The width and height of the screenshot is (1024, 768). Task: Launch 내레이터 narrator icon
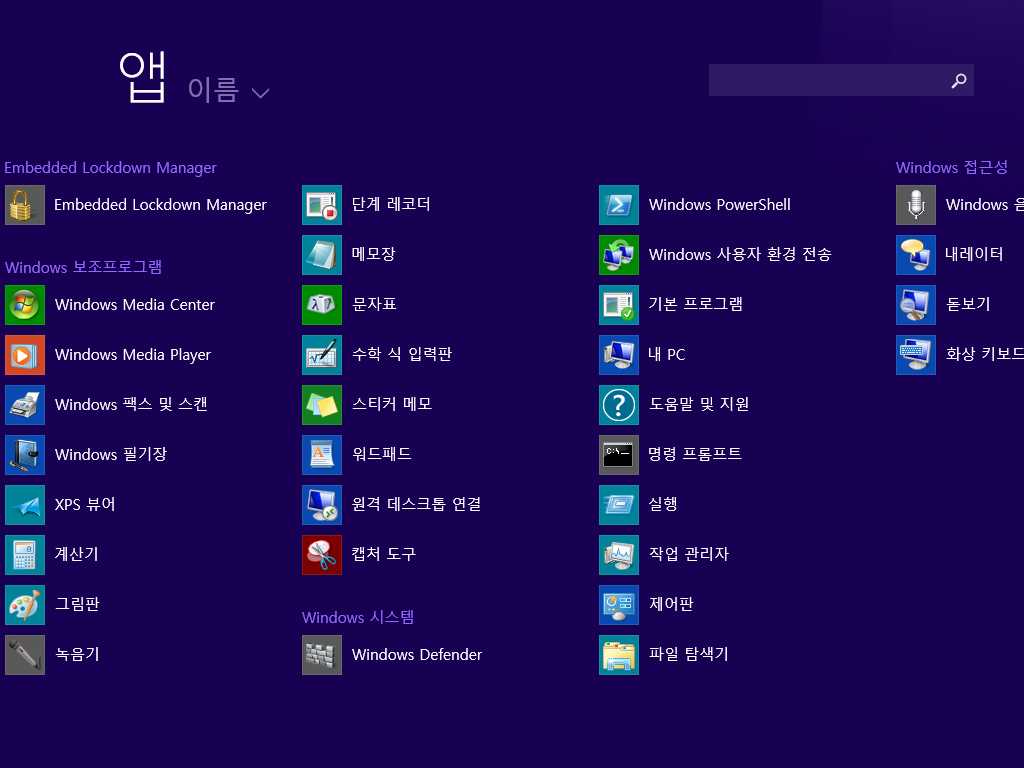pos(916,255)
